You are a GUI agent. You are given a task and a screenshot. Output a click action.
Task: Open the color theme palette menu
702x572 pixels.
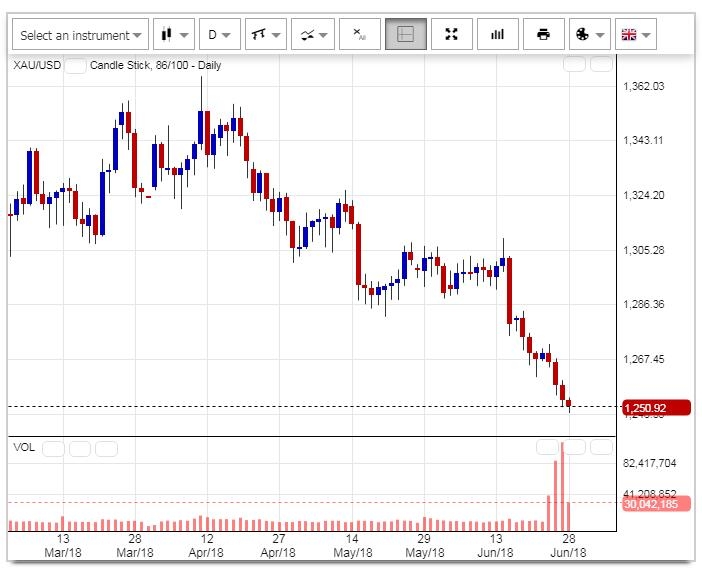coord(589,35)
